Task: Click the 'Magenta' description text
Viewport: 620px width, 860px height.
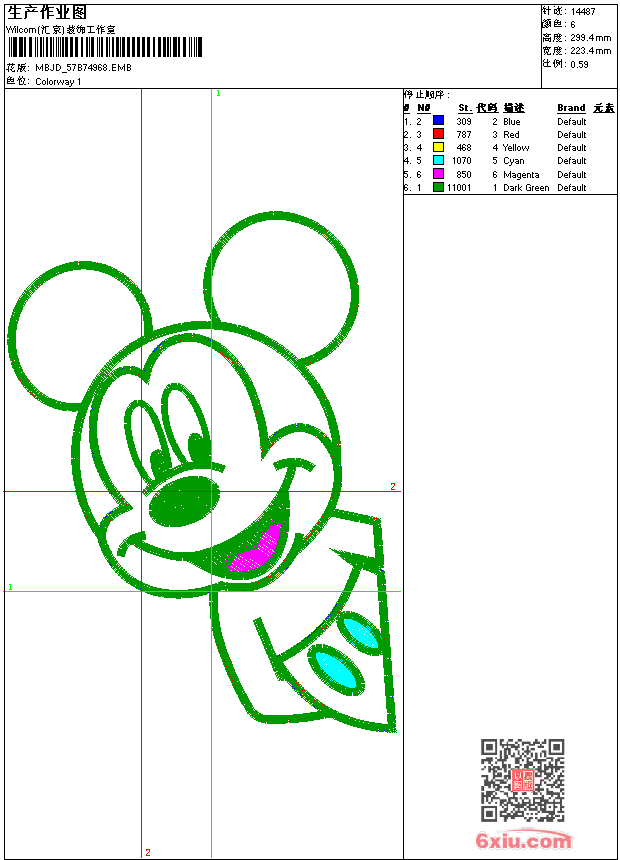Action: [521, 174]
